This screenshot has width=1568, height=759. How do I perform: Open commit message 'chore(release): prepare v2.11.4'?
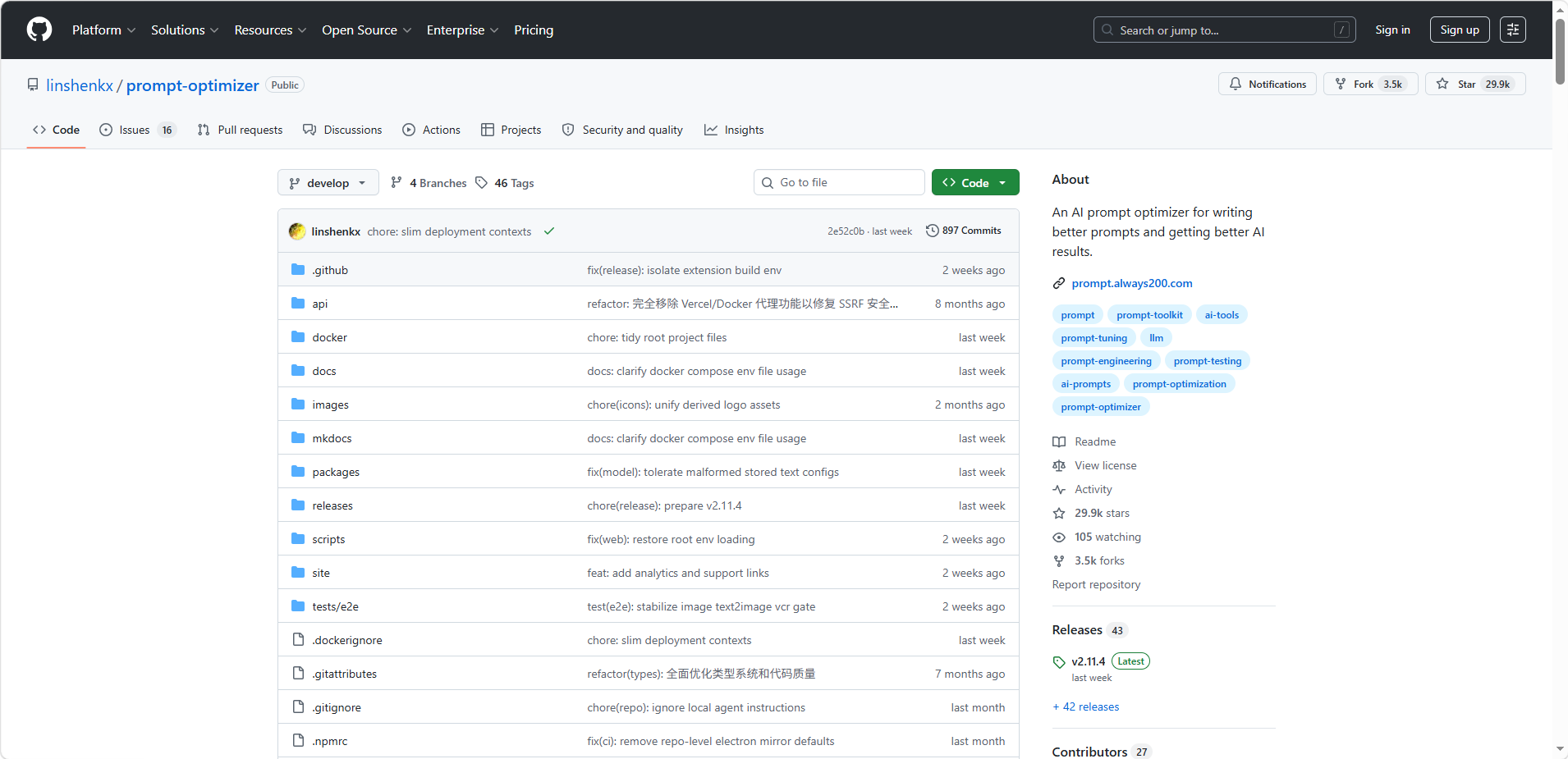click(x=664, y=505)
